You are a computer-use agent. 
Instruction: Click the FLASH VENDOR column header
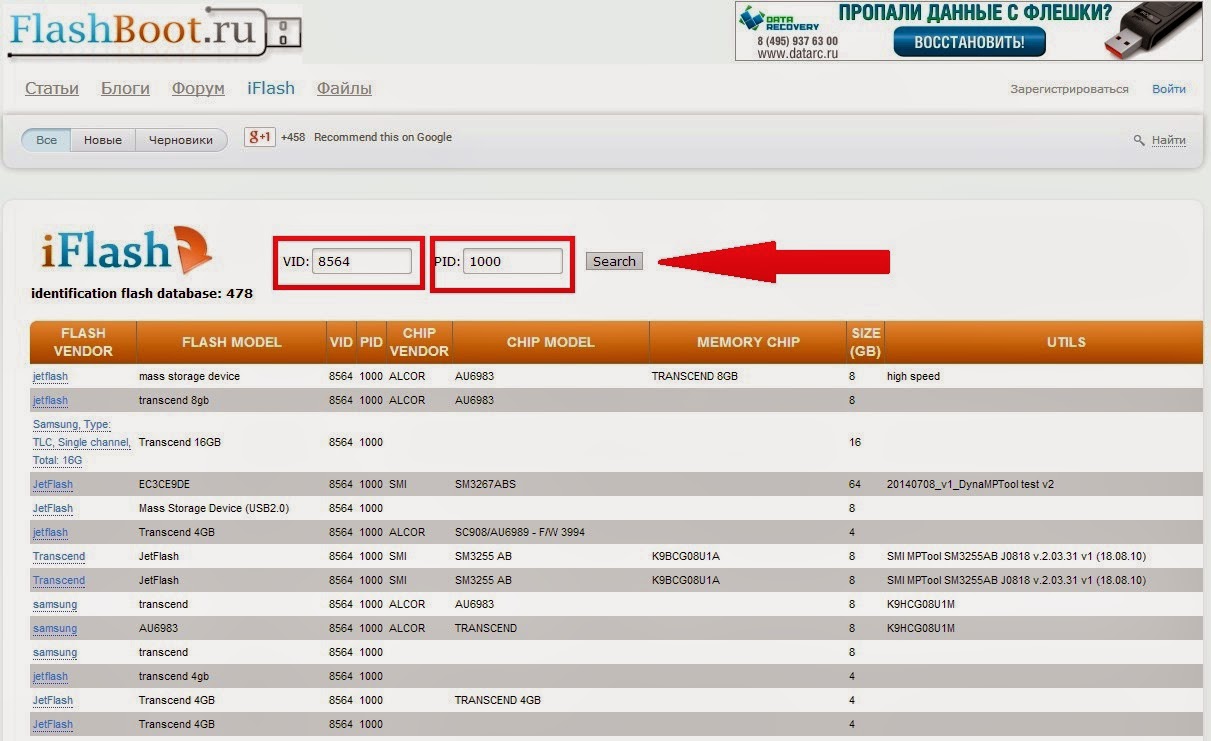[83, 342]
